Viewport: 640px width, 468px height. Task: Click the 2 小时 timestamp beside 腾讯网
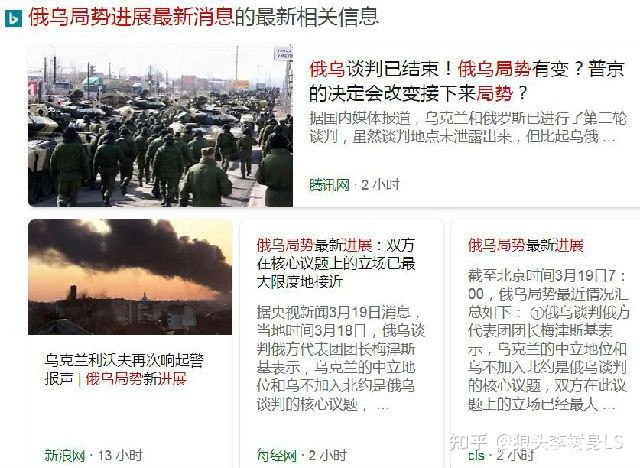[380, 184]
